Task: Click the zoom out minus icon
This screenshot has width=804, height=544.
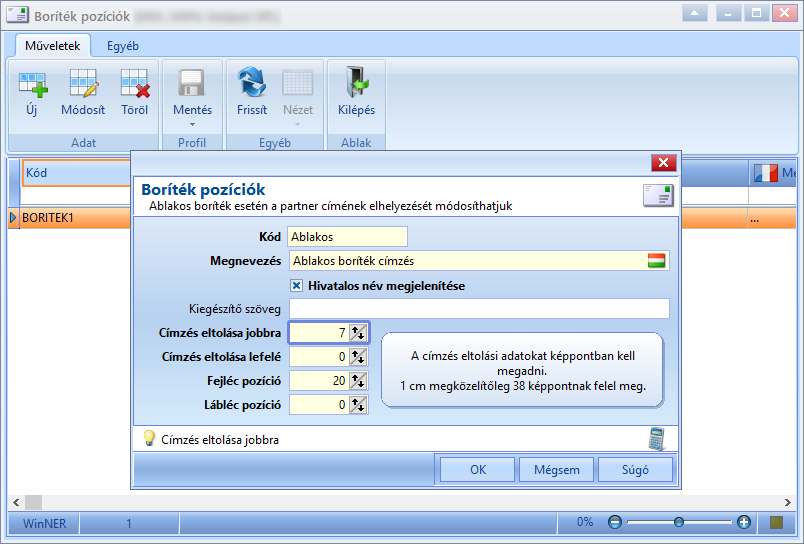Action: [614, 522]
